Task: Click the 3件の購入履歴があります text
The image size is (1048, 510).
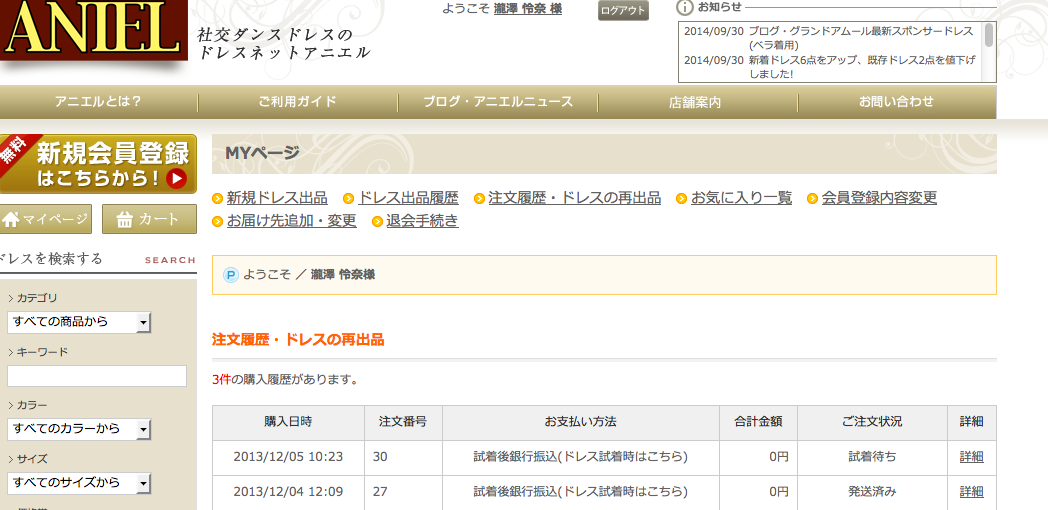Action: click(x=285, y=380)
